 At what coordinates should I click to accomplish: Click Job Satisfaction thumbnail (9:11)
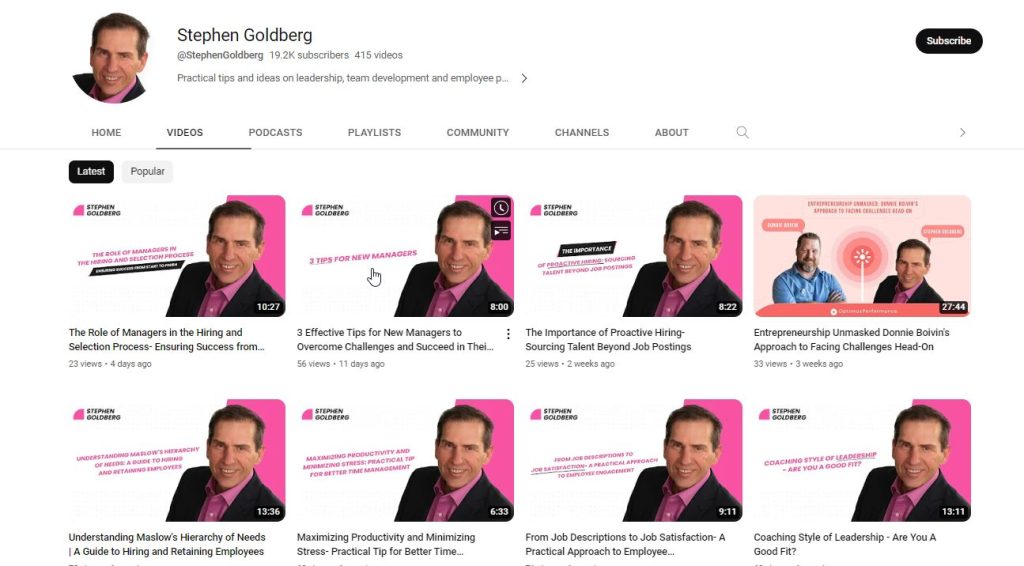(633, 460)
